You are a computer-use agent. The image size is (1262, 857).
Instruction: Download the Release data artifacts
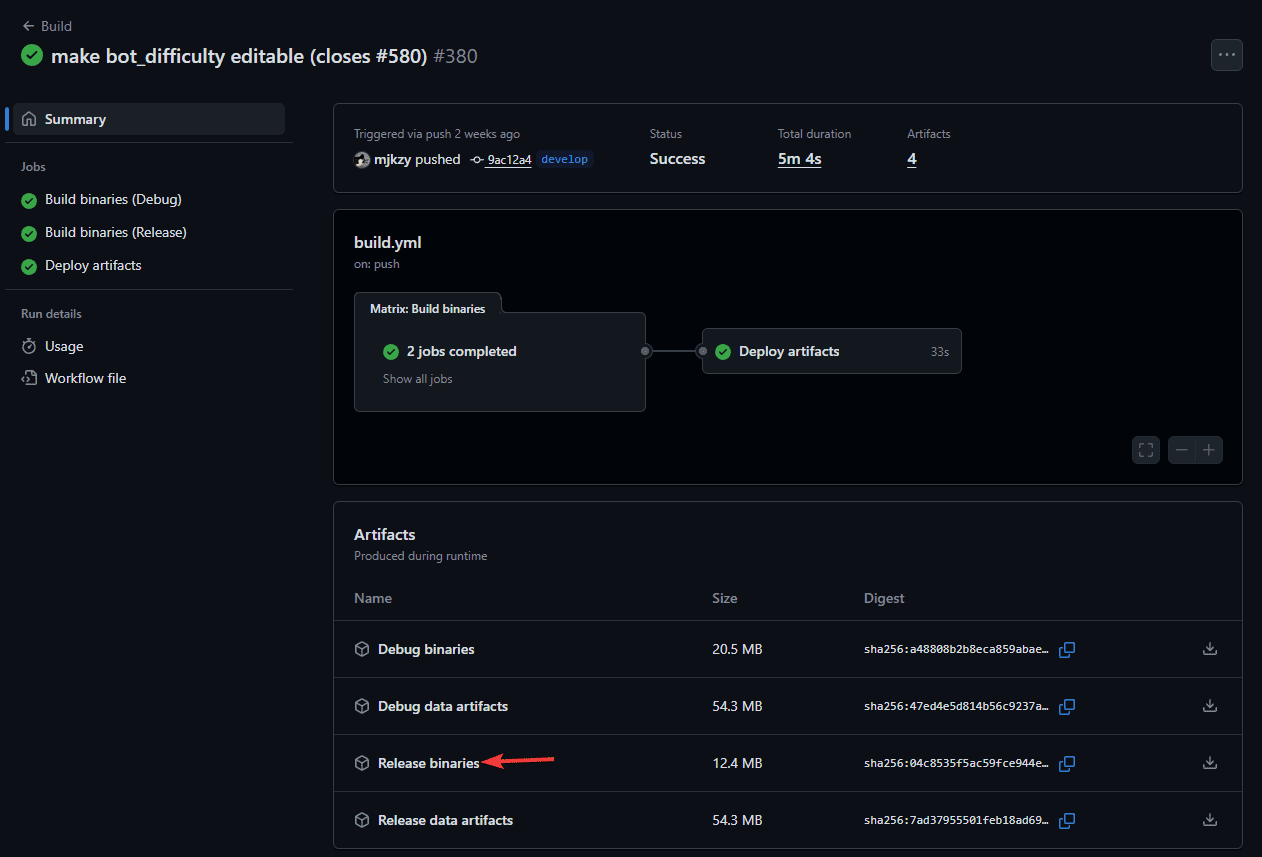(1210, 820)
